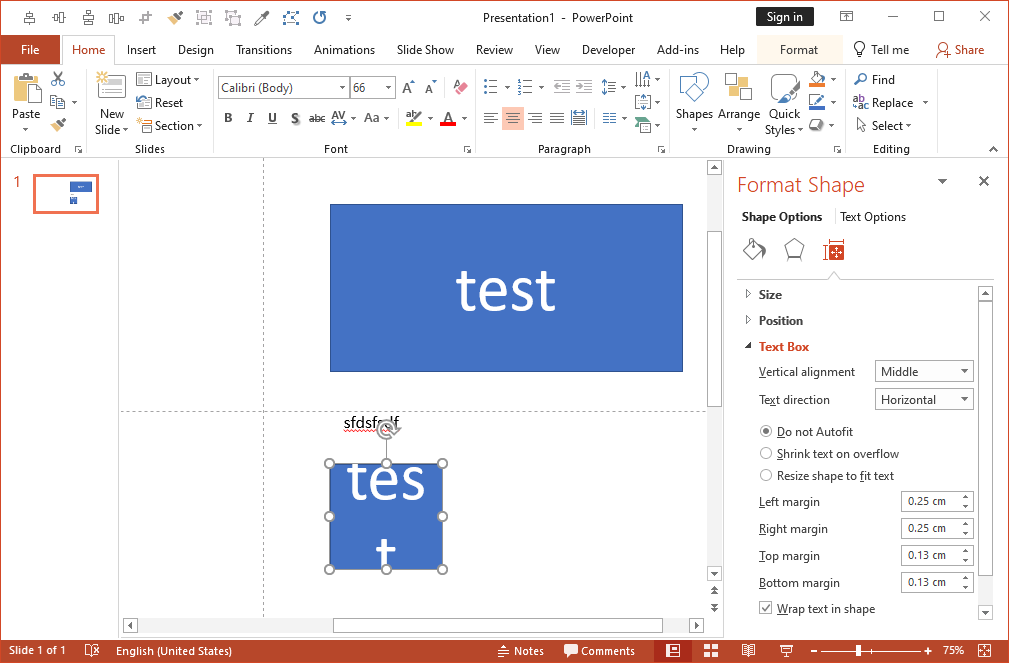Increase font size with the large A button
Screen dimensions: 1009x663
point(408,88)
